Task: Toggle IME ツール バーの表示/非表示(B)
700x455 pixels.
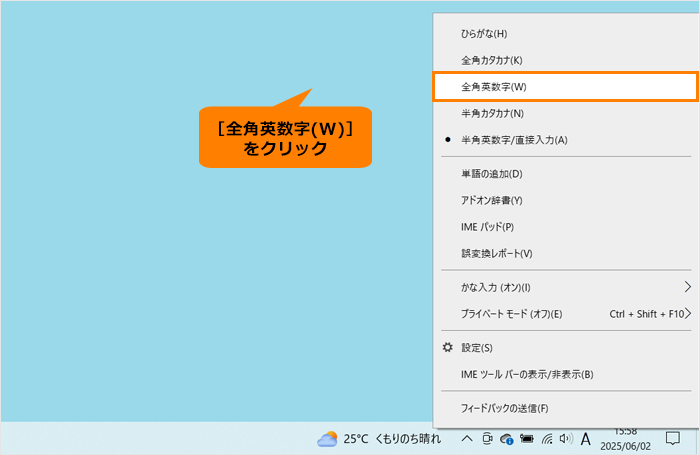Action: pyautogui.click(x=566, y=374)
